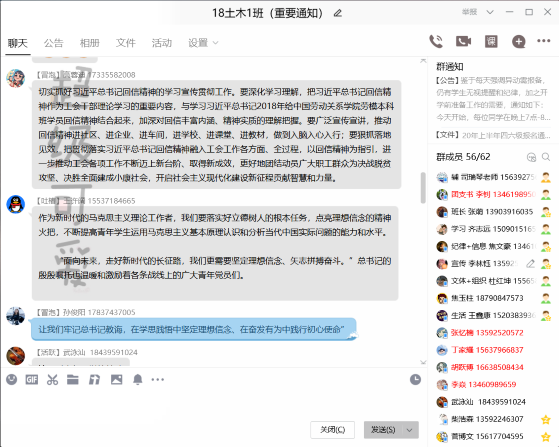Select the scissors screenshot tool
Screen dimensions: 559x447
coord(52,380)
